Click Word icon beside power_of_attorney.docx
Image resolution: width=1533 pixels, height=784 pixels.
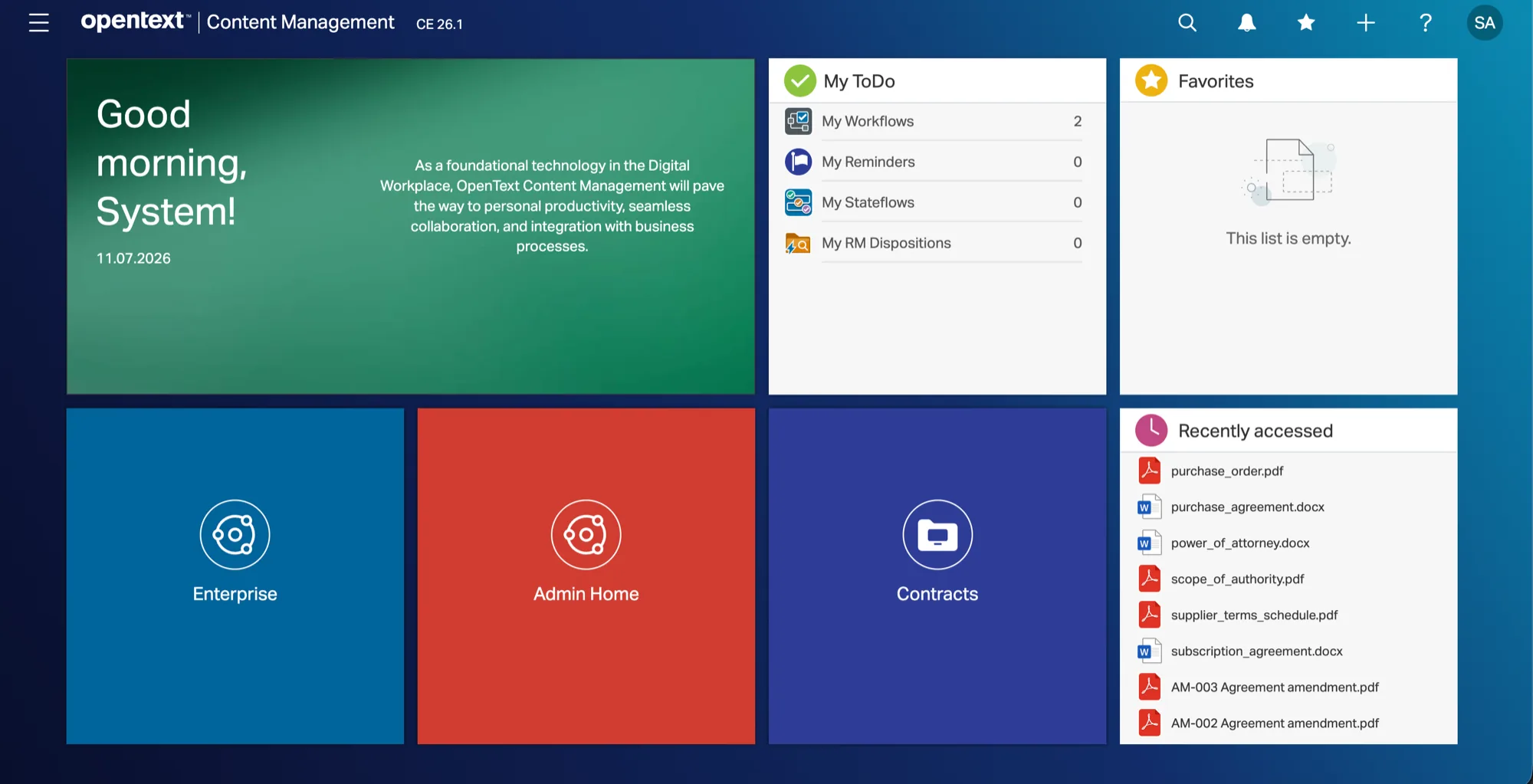coord(1150,543)
